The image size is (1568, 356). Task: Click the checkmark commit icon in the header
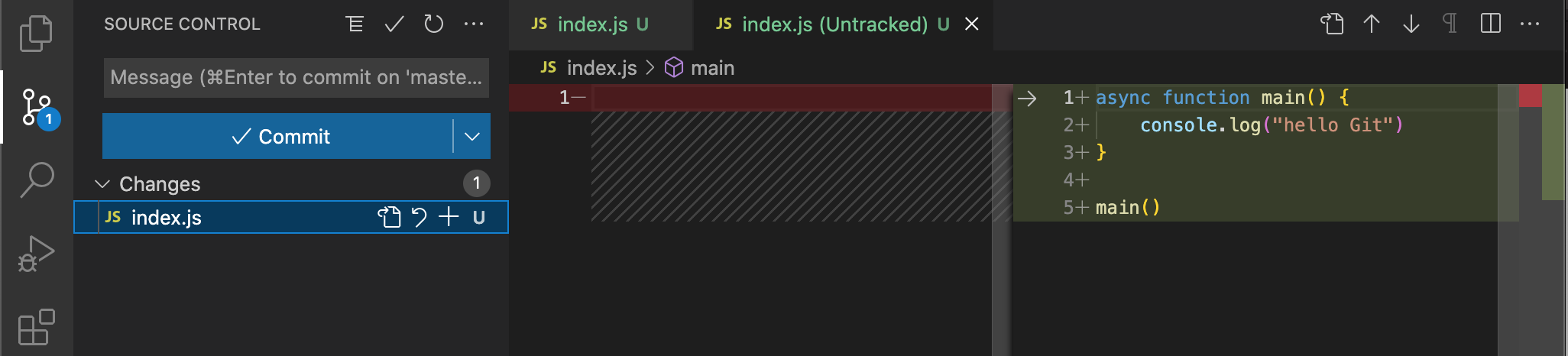394,24
